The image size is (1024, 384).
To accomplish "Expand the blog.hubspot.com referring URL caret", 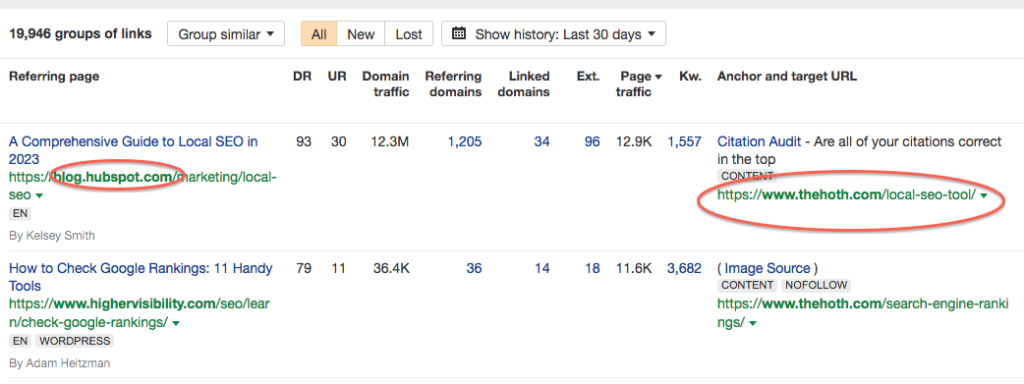I will point(39,196).
